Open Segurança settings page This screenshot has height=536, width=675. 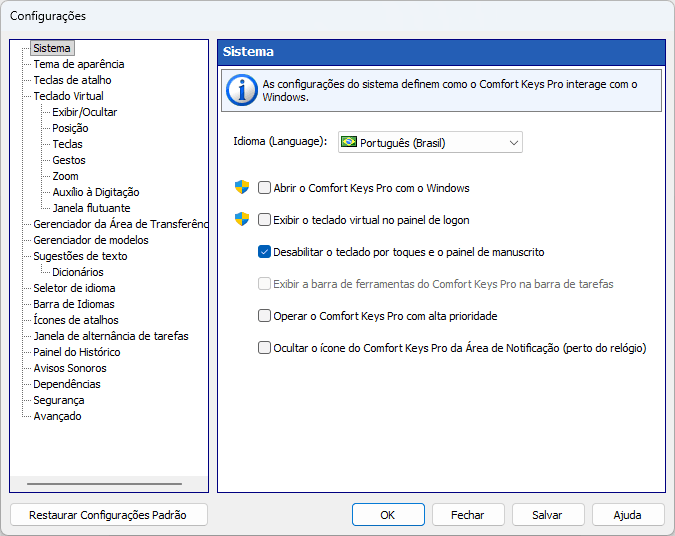tap(59, 400)
